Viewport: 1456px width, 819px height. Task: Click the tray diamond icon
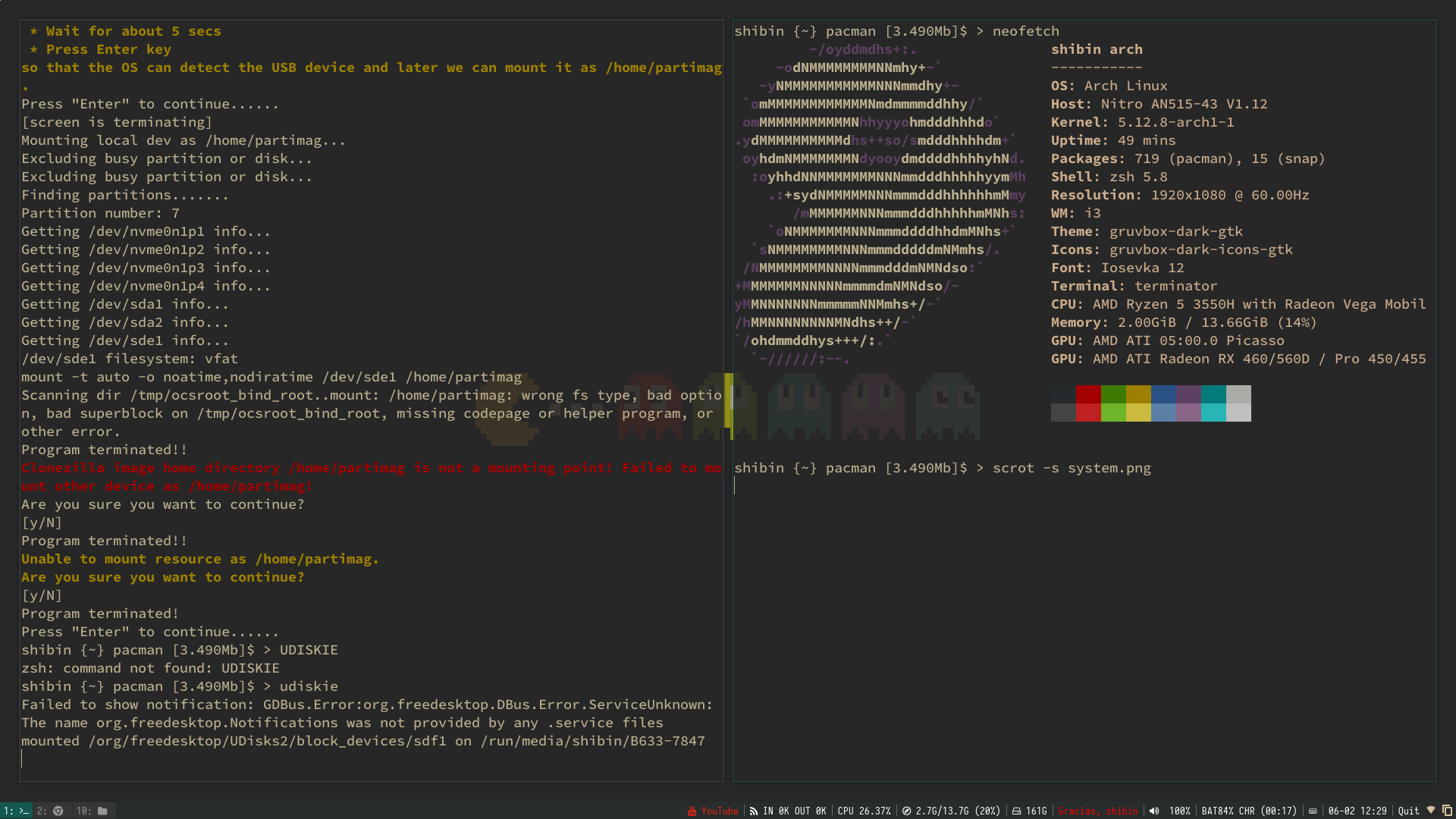click(x=1431, y=810)
